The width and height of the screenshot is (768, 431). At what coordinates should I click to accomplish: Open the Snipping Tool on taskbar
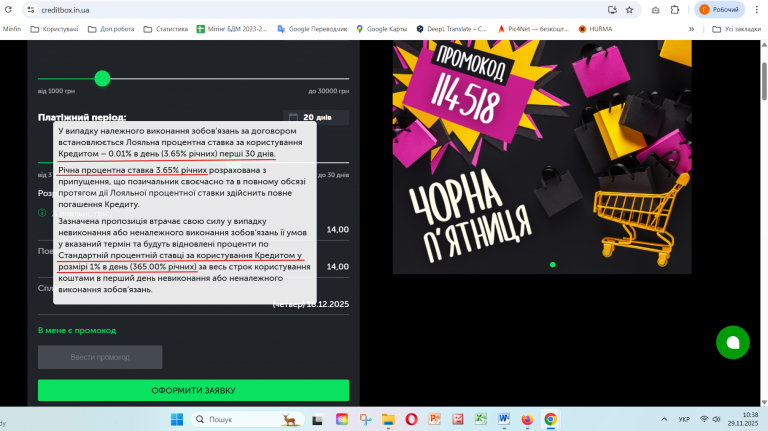pos(365,419)
